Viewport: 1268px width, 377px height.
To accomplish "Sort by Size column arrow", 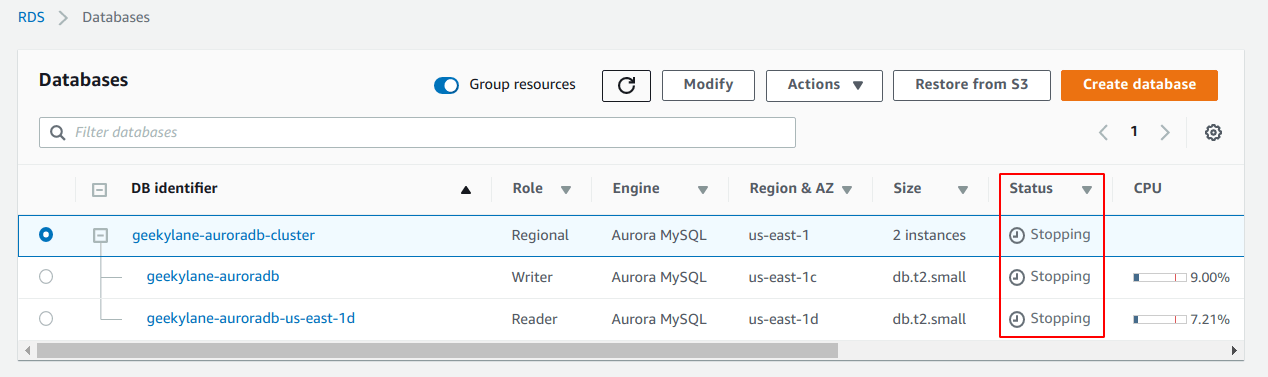I will (963, 189).
